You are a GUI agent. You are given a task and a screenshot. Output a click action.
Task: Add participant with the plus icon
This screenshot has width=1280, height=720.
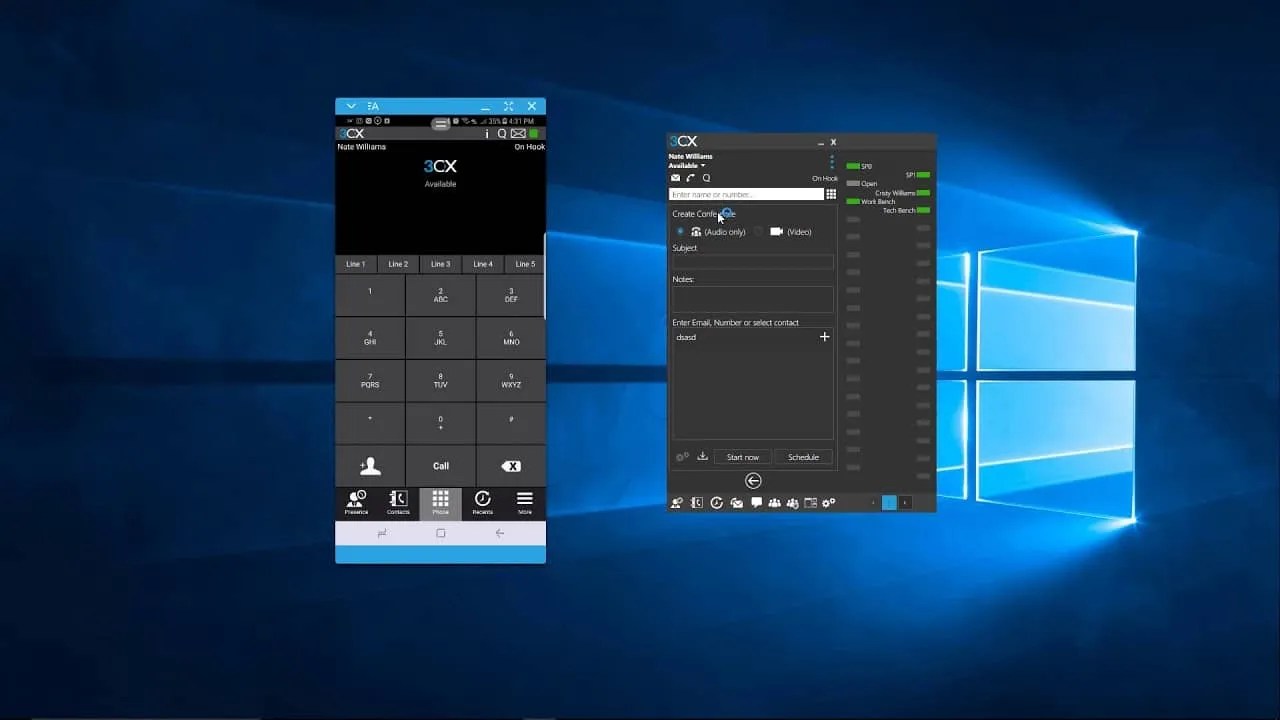pyautogui.click(x=825, y=337)
